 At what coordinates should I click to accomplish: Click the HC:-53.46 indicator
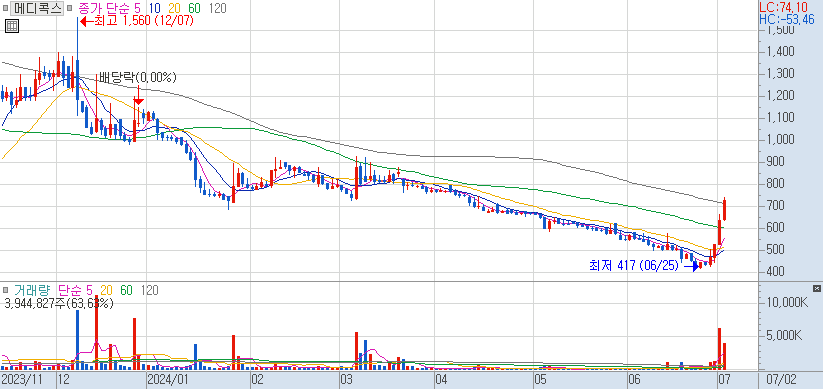(x=787, y=19)
